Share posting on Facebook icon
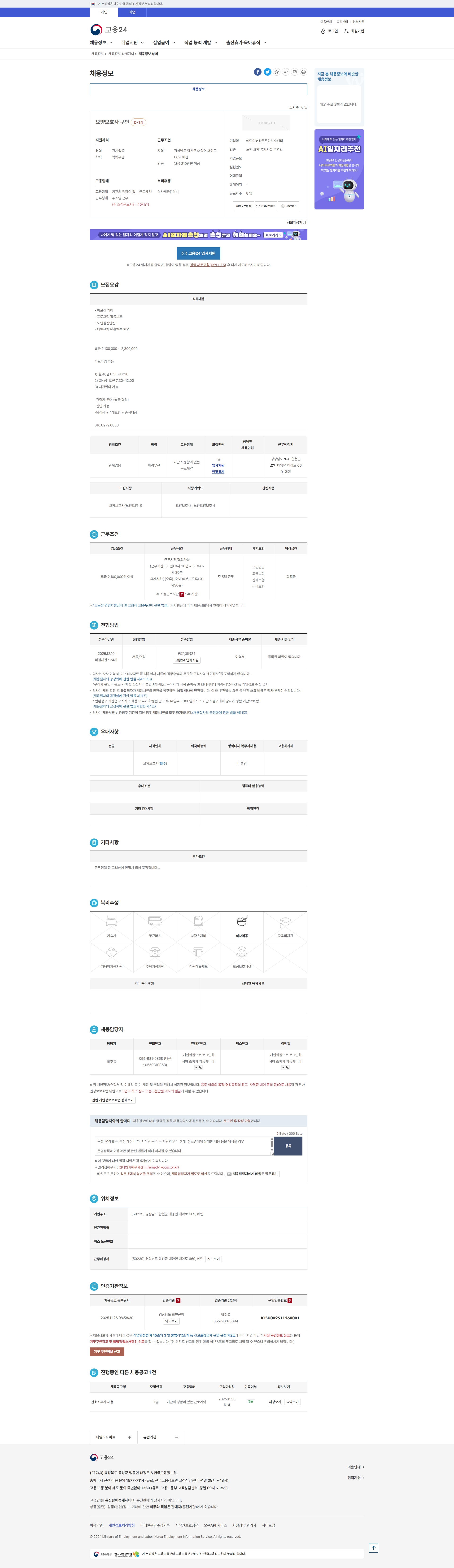The height and width of the screenshot is (1568, 454). (258, 72)
